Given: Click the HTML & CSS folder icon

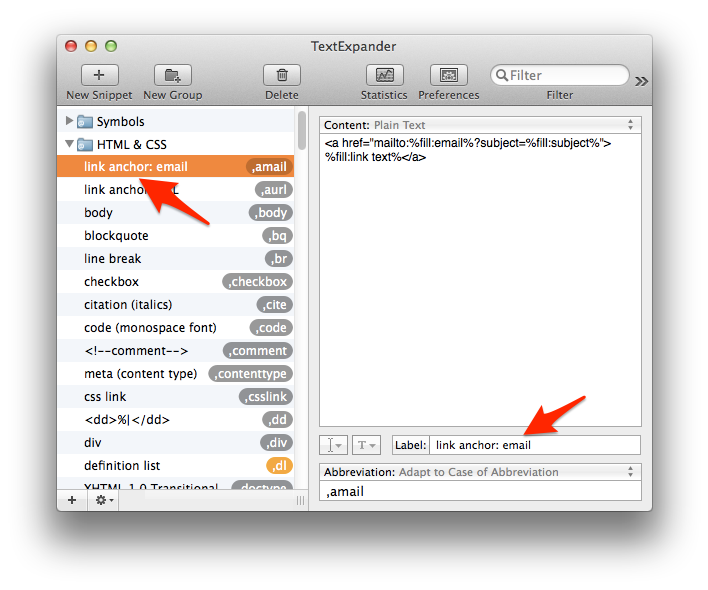Looking at the screenshot, I should point(84,144).
